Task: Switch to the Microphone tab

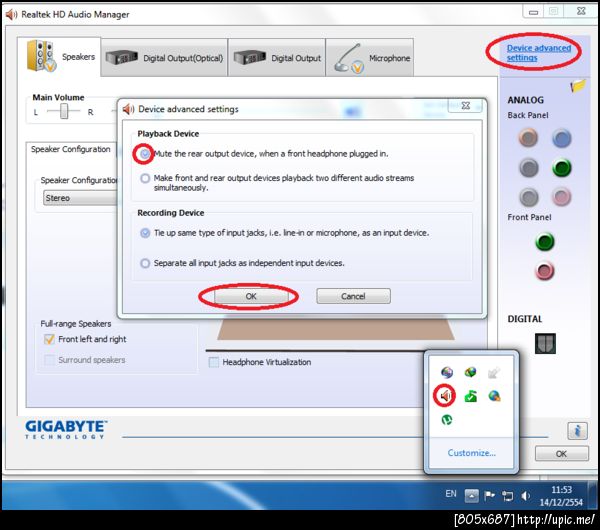Action: point(370,58)
